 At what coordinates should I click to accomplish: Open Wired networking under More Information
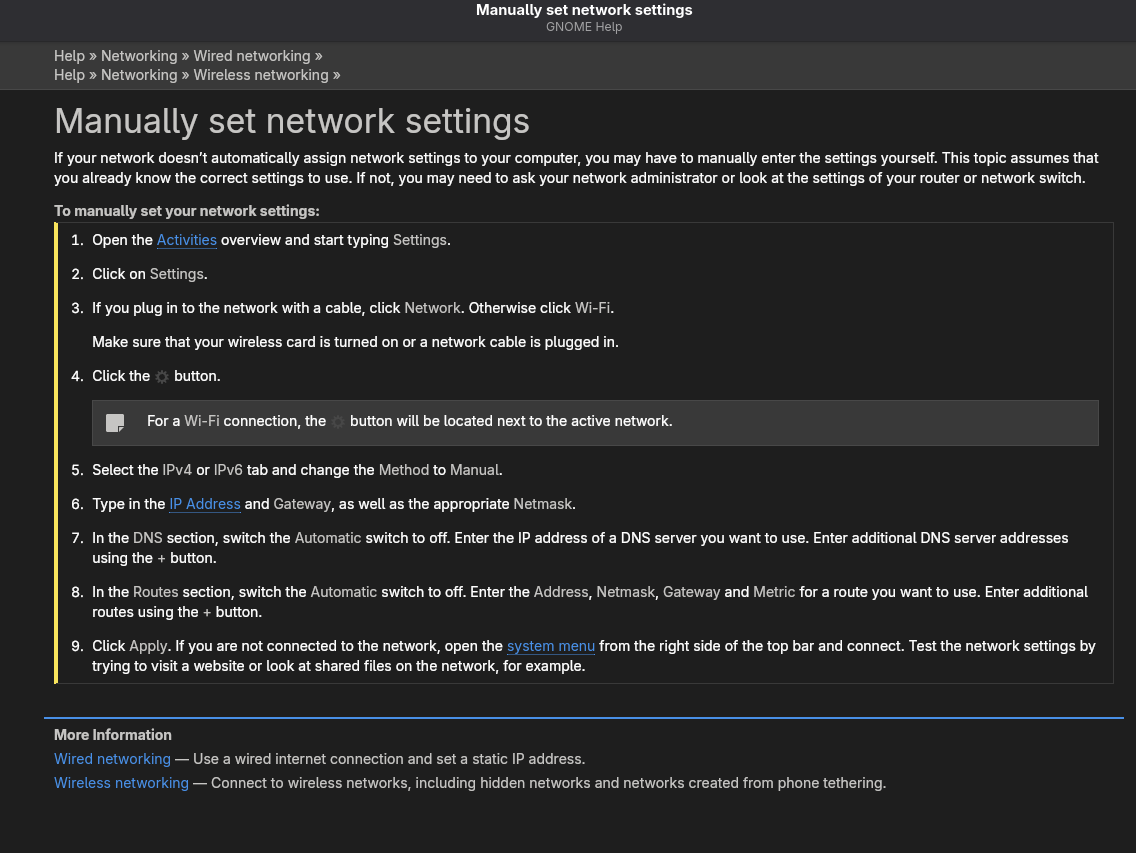coord(112,759)
